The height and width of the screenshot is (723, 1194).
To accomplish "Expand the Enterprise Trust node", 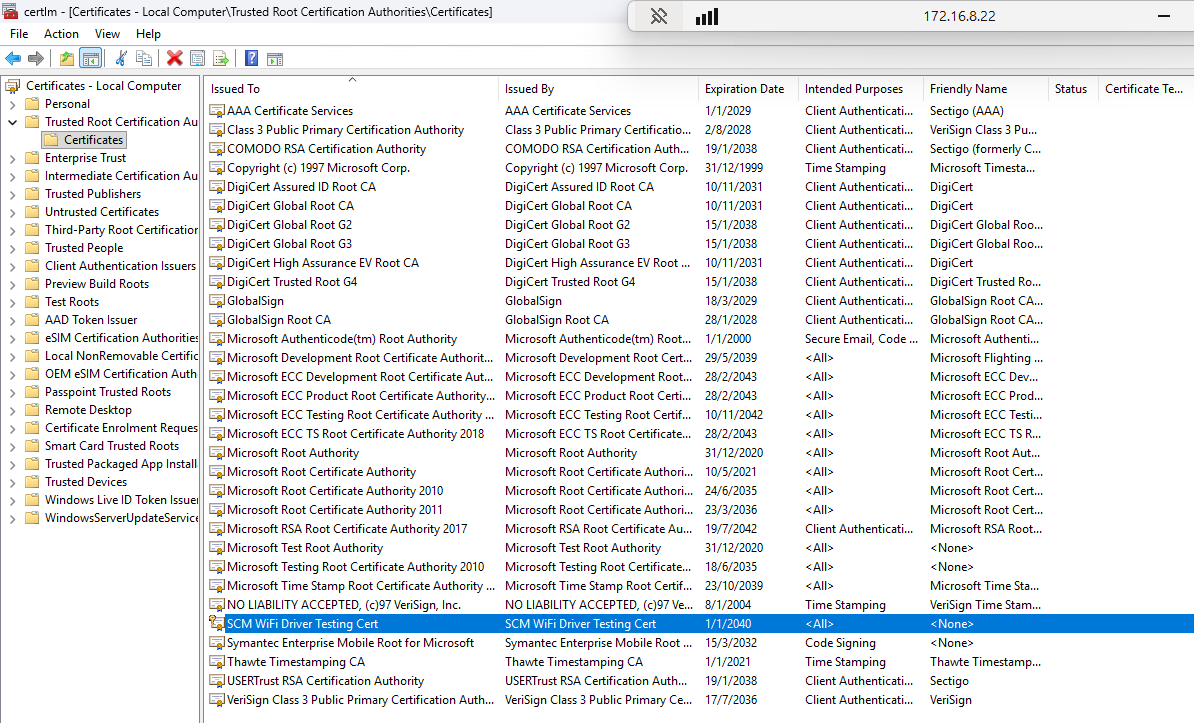I will [x=12, y=158].
